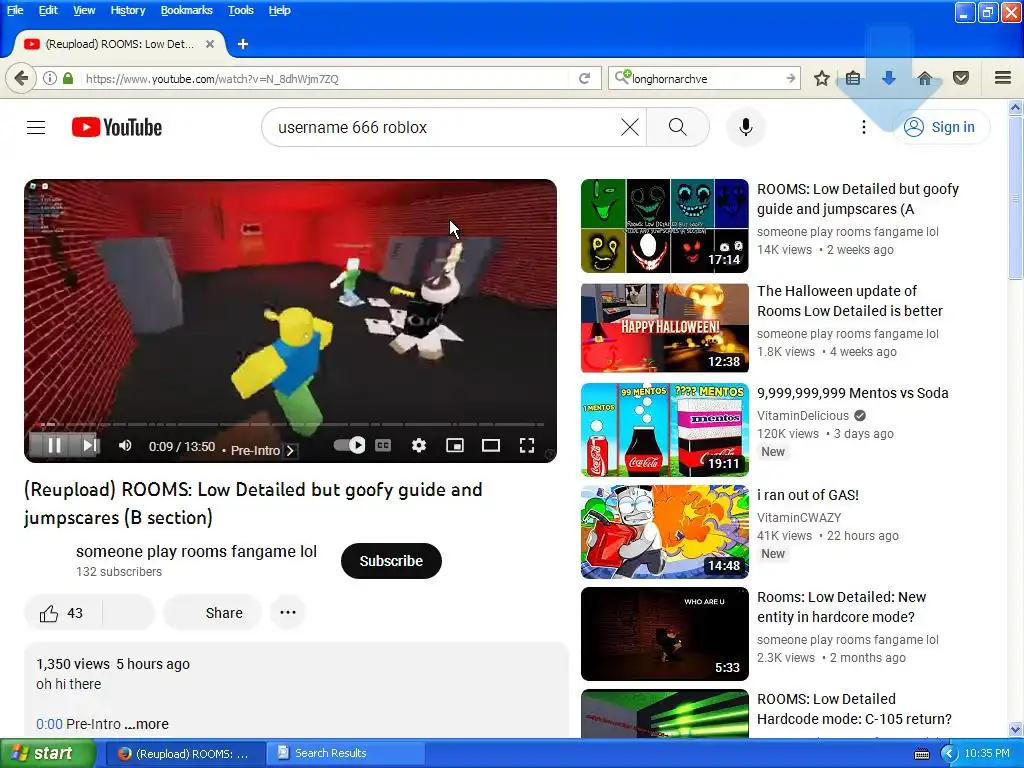
Task: Jump to 0:00 Pre-Intro timestamp link
Action: tap(49, 724)
